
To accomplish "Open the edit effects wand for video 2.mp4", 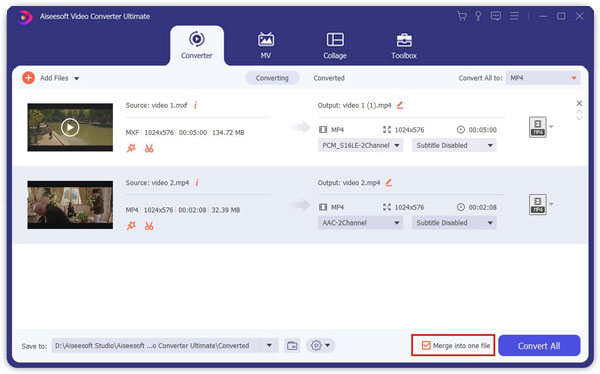I will (x=131, y=226).
